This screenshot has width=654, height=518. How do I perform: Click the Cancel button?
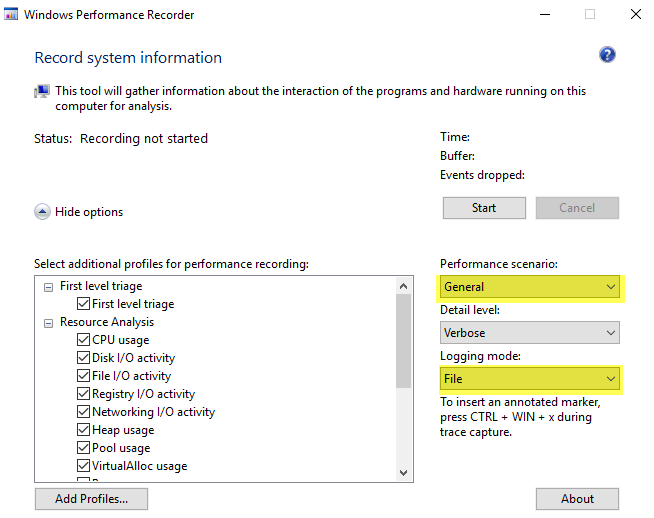[577, 208]
